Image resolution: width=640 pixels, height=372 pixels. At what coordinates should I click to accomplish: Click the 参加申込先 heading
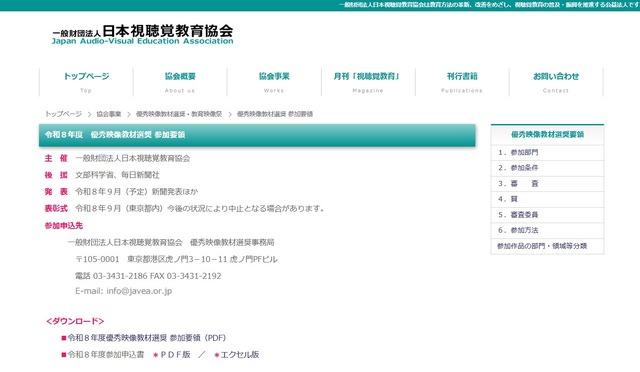tap(64, 225)
